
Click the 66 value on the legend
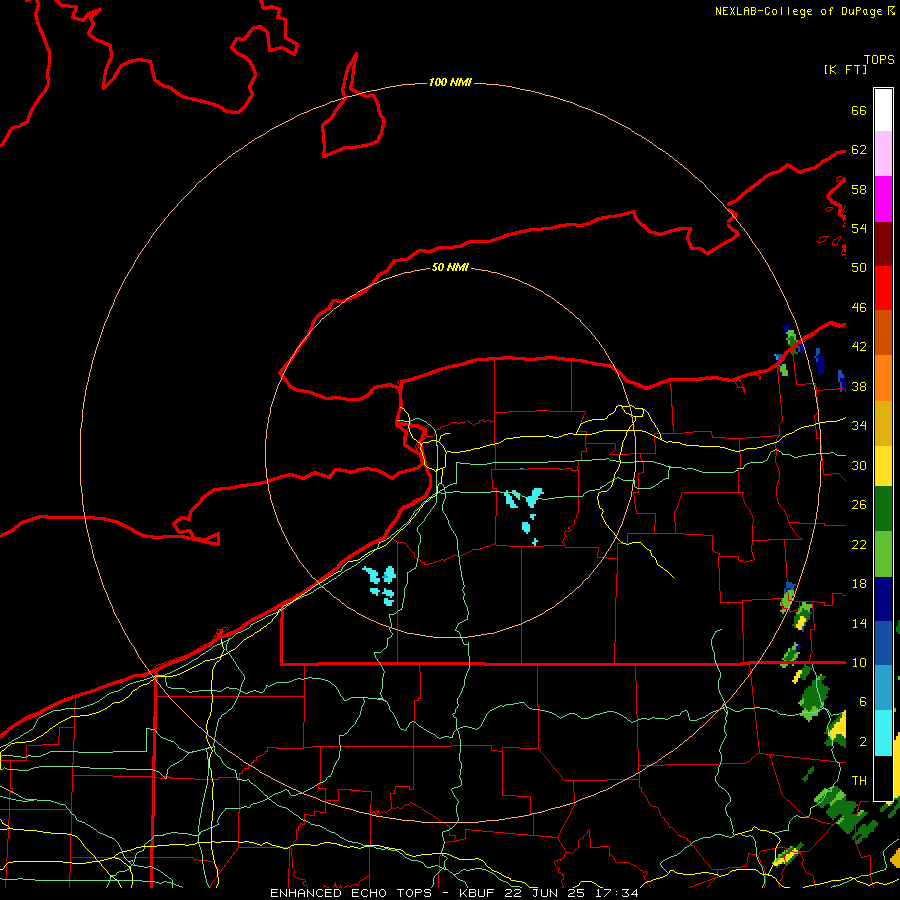tap(859, 110)
